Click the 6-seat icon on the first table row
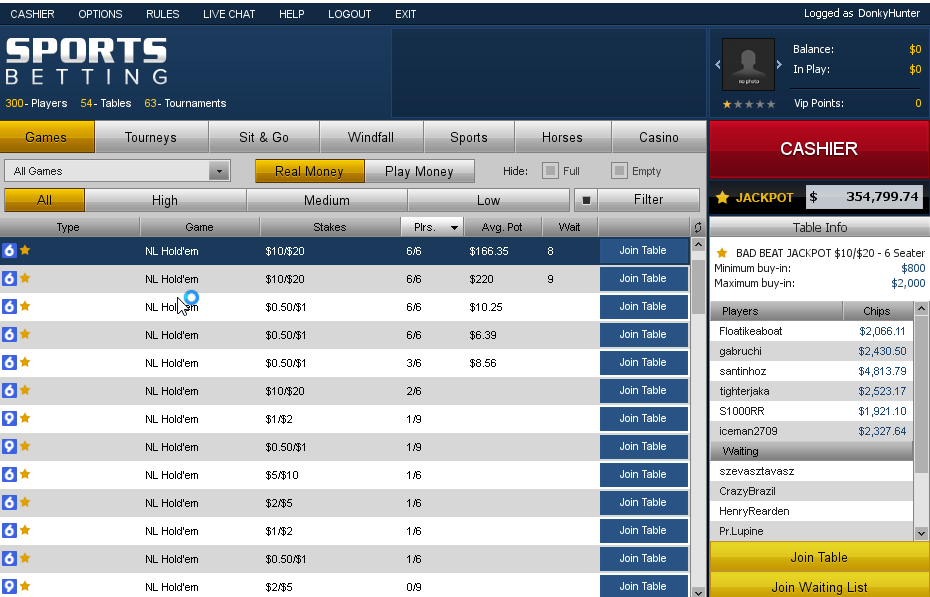 point(9,251)
